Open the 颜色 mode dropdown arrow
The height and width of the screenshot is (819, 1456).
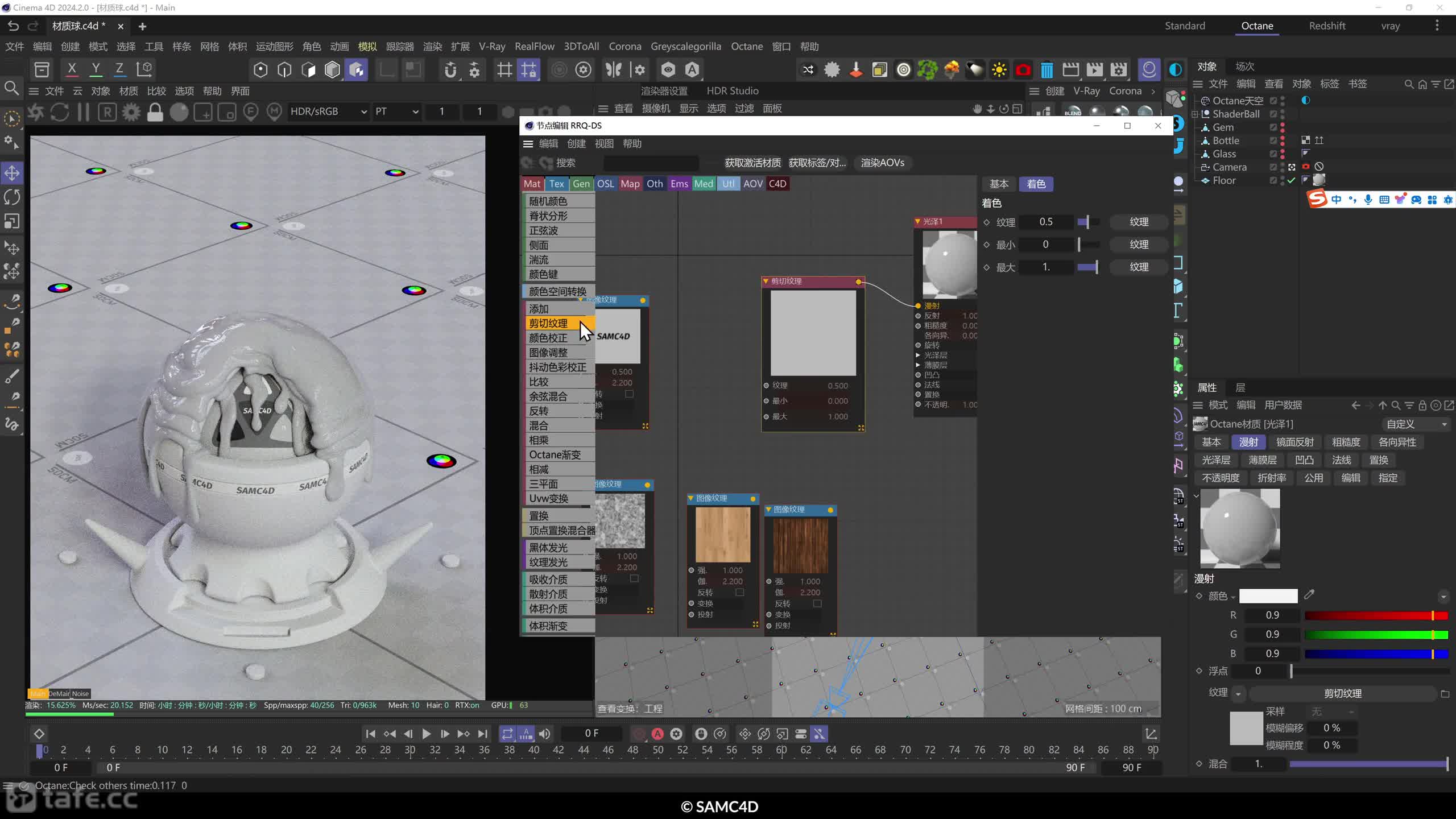click(x=1233, y=597)
